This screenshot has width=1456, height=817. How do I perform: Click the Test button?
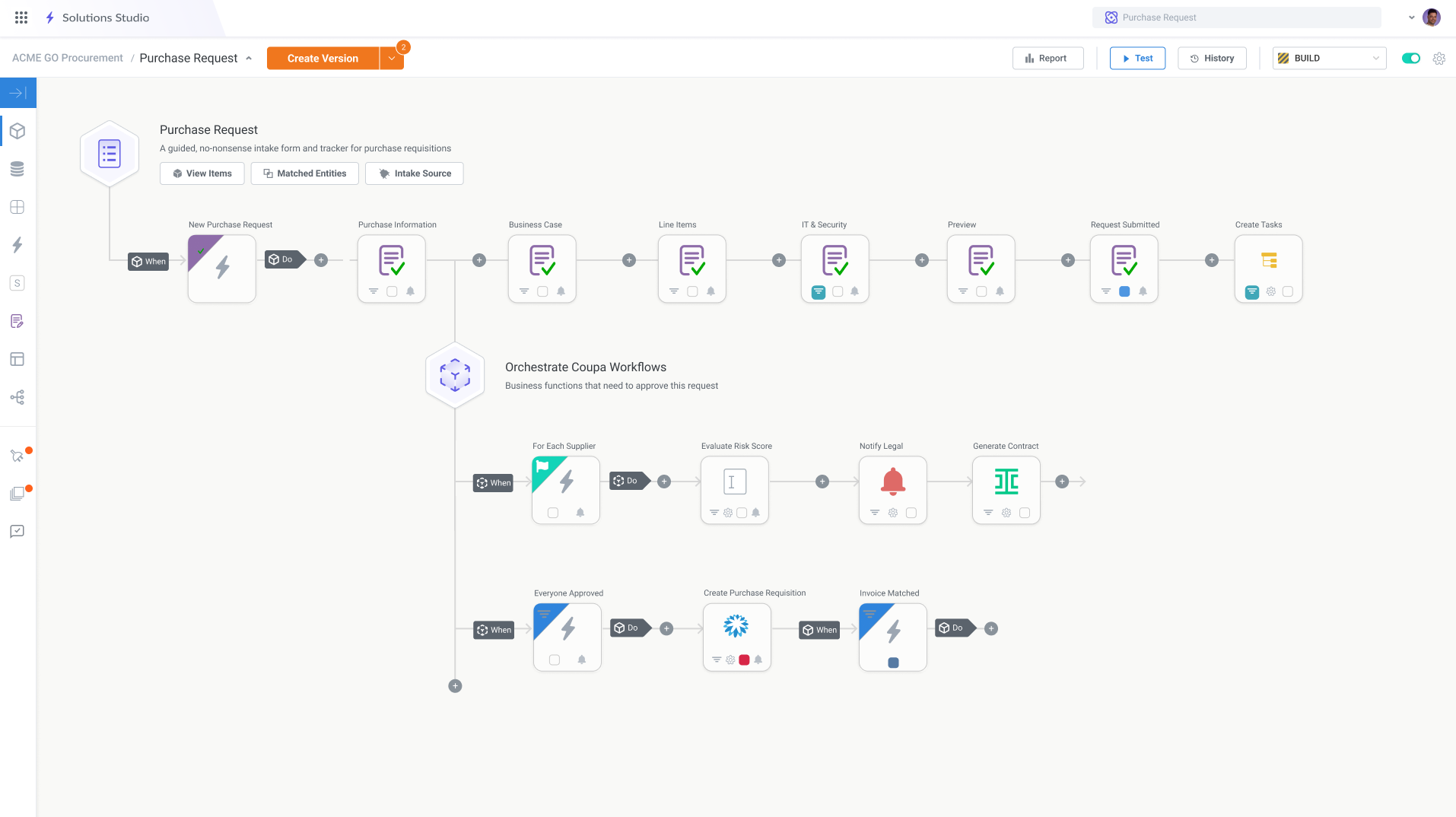[1137, 59]
